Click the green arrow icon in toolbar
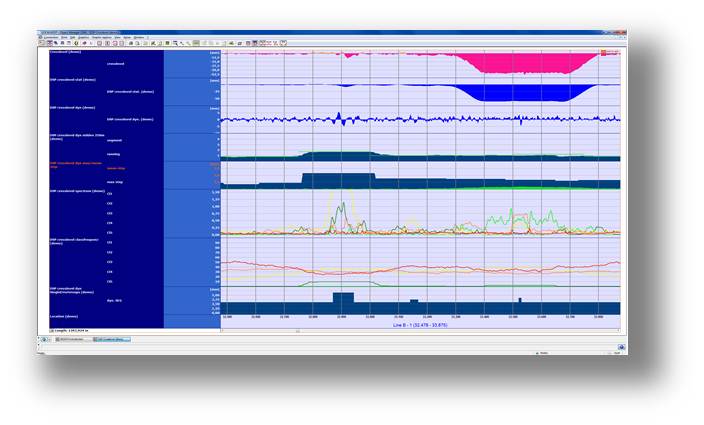The image size is (704, 425). pos(231,43)
